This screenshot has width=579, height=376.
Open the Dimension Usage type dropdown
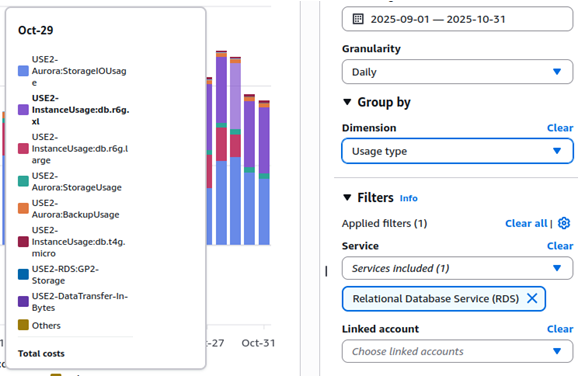click(x=457, y=151)
